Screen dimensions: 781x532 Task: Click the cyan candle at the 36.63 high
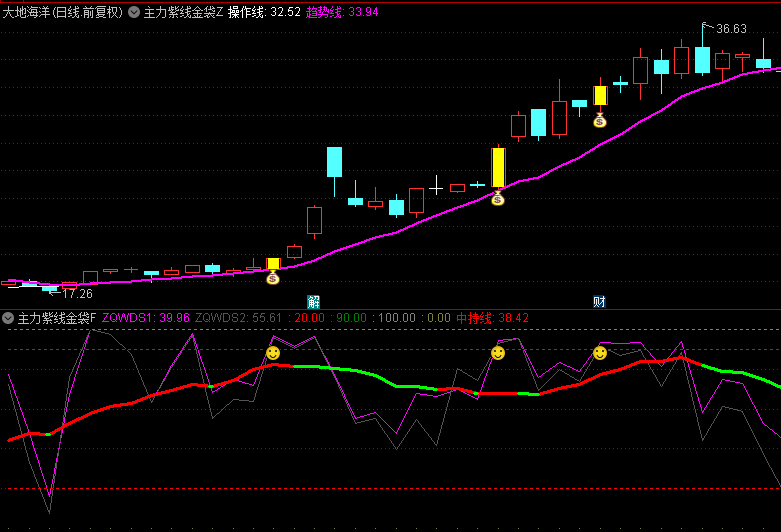pos(702,60)
